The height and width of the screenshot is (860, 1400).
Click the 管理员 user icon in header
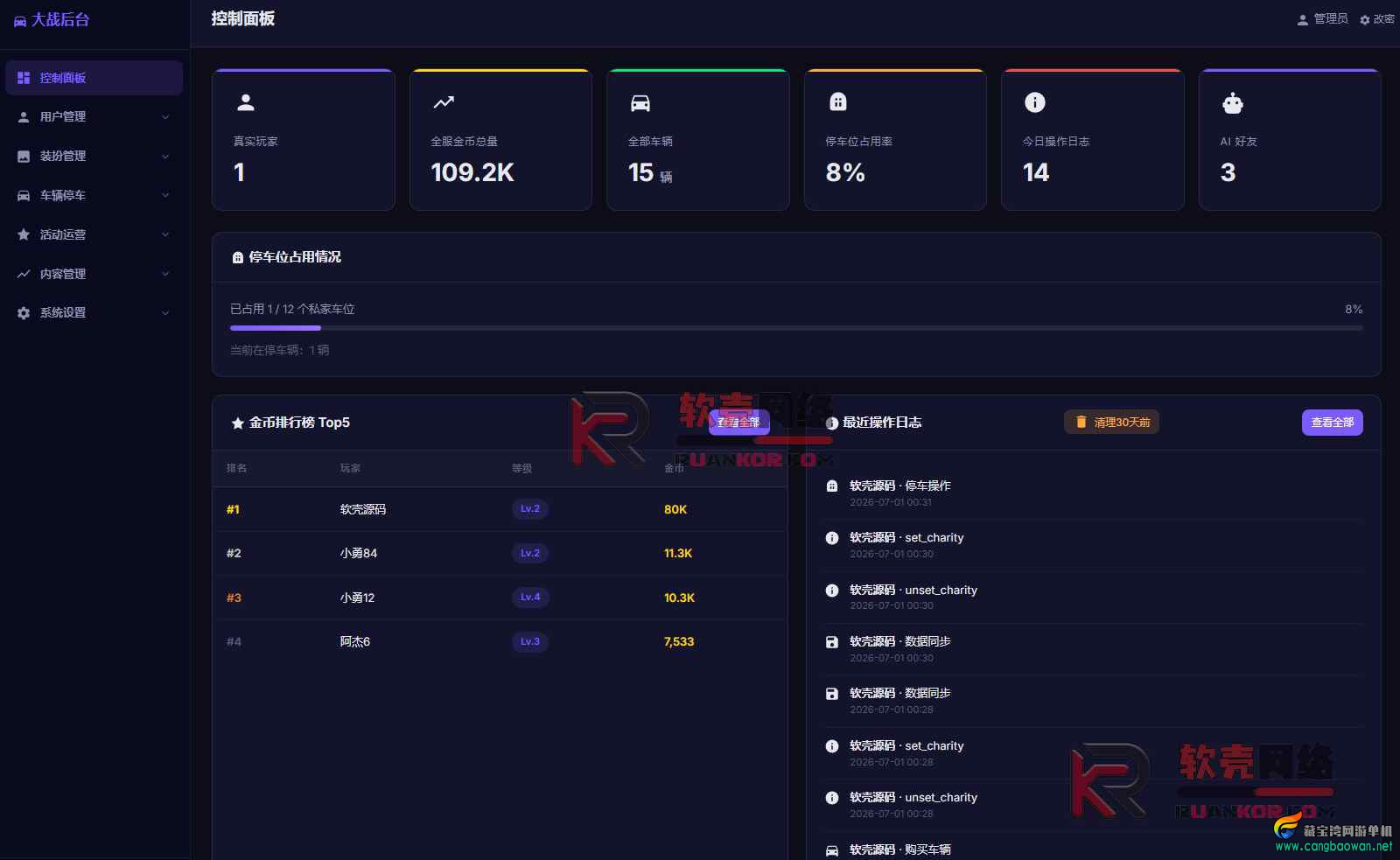pyautogui.click(x=1303, y=19)
